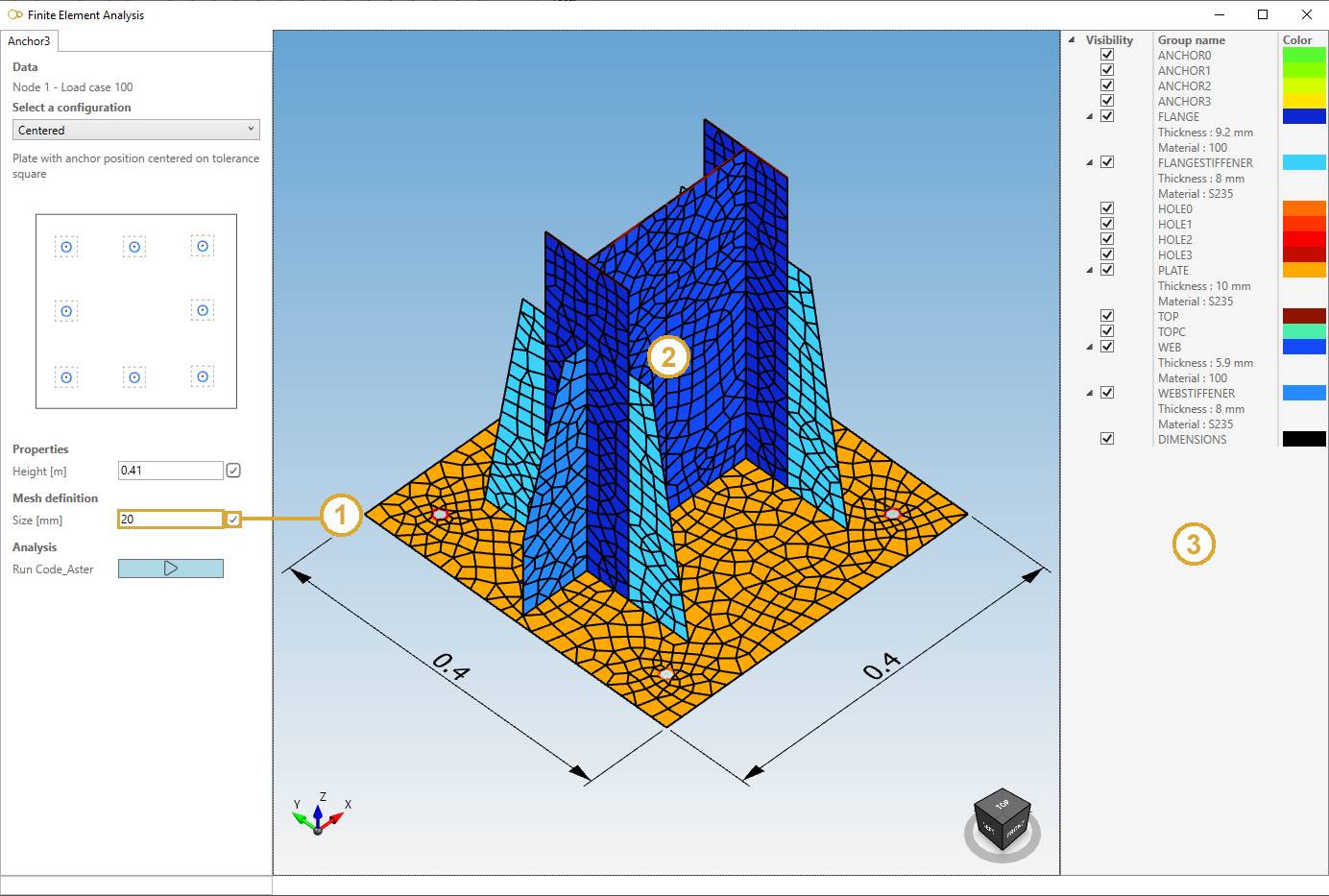Toggle visibility of TOP group
Screen dimensions: 1329x896
tap(1107, 316)
